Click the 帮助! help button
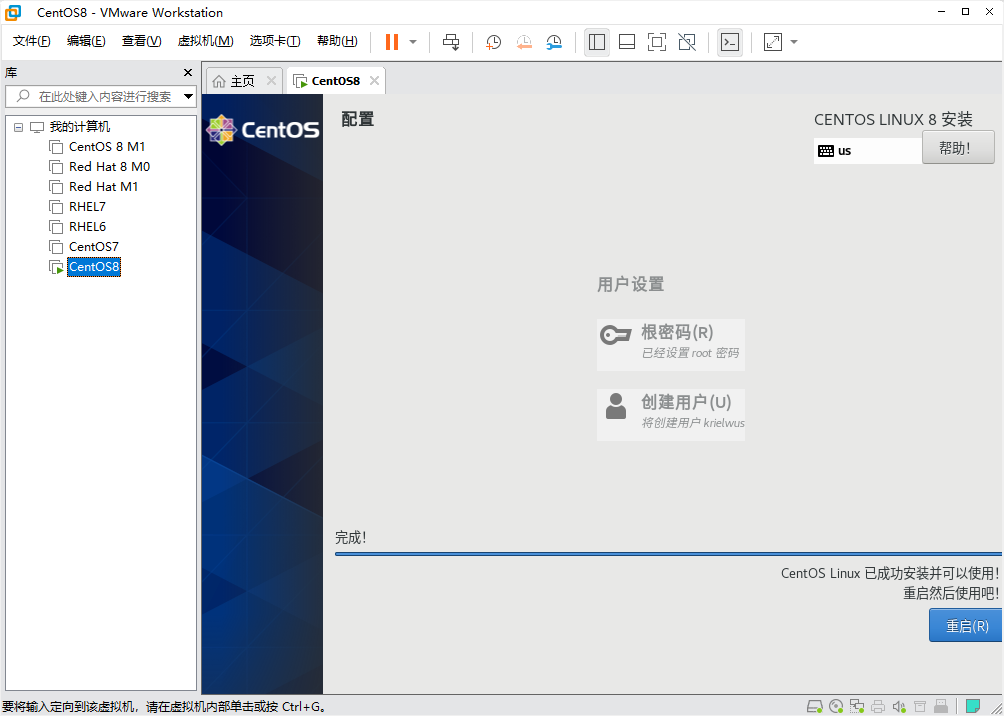 coord(958,147)
